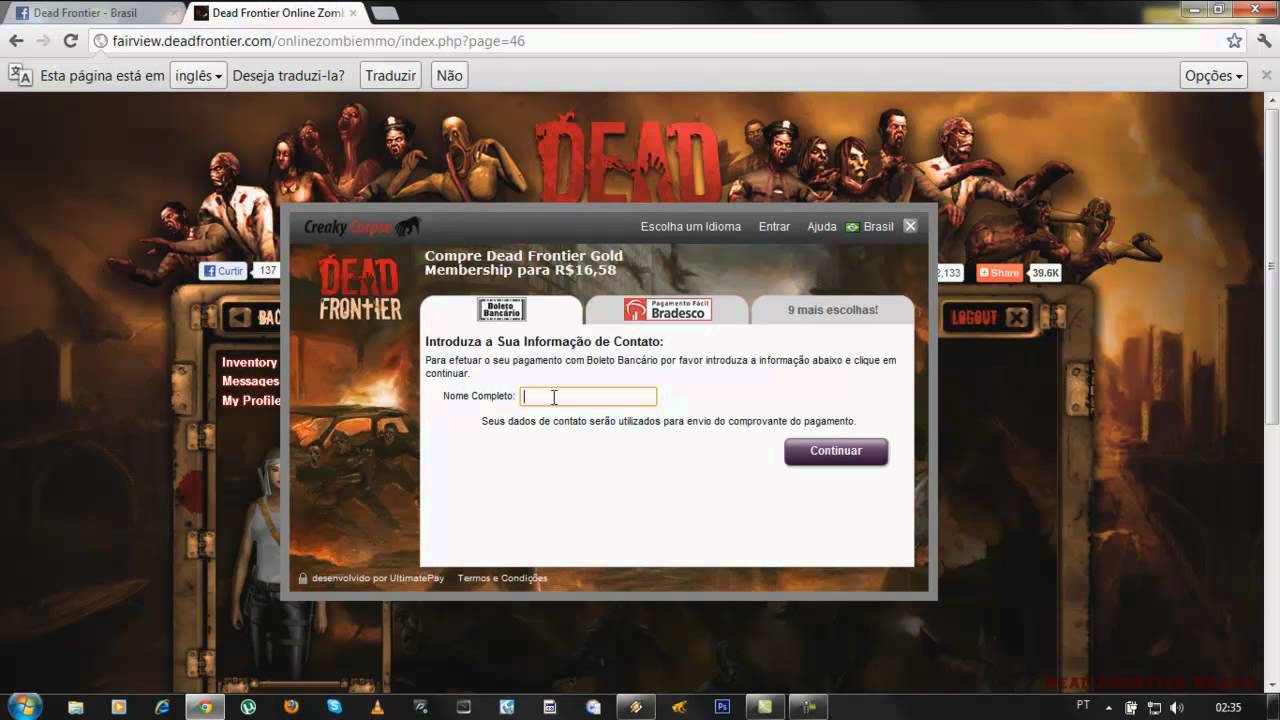Show hidden system tray icons

coord(1108,707)
